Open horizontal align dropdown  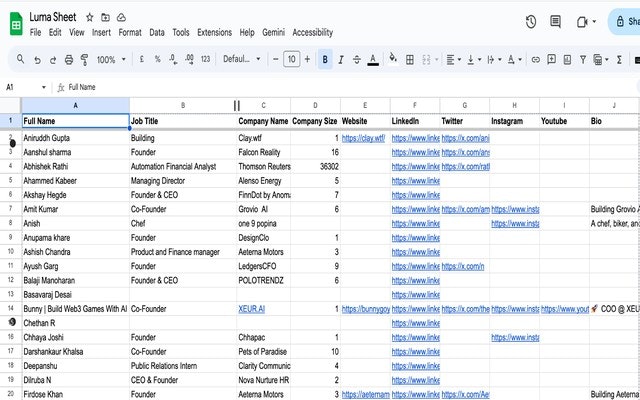453,60
